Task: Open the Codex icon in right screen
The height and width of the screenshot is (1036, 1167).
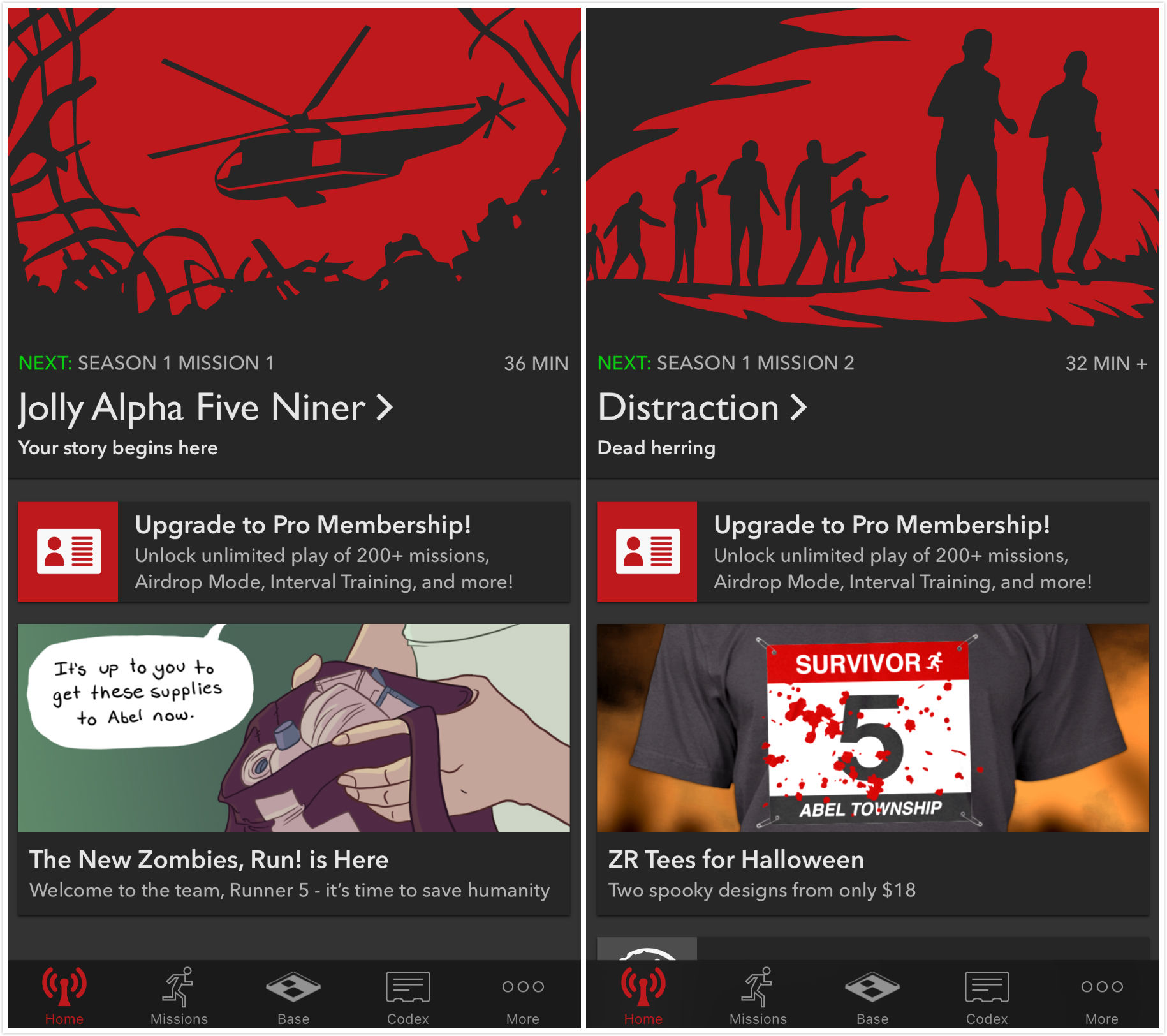Action: [x=987, y=987]
